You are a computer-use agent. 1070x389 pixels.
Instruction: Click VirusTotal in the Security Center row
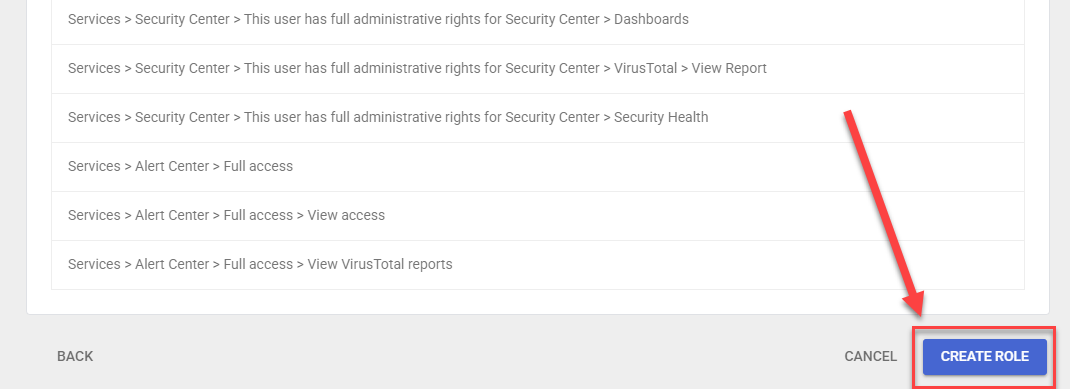646,68
